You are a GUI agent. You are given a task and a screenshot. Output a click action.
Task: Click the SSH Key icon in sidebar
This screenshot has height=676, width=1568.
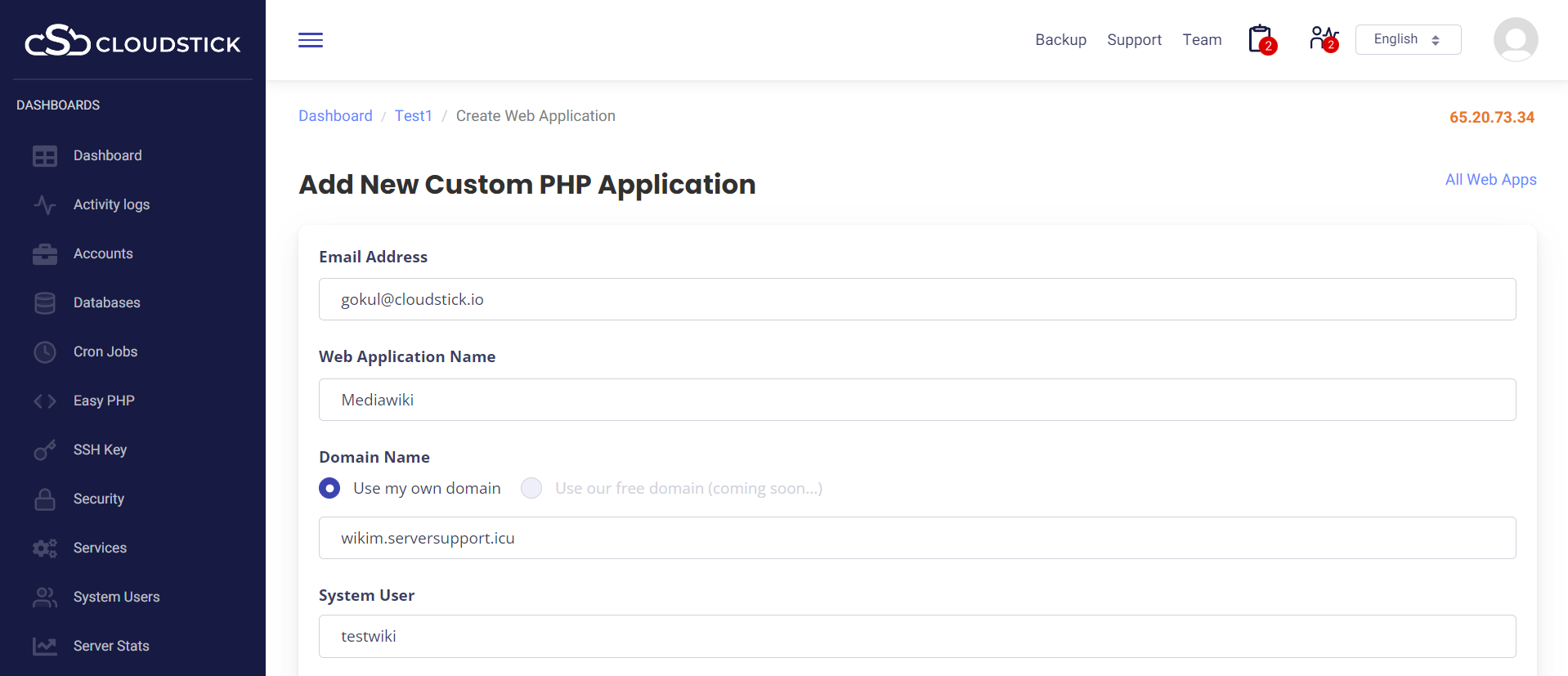pos(45,450)
